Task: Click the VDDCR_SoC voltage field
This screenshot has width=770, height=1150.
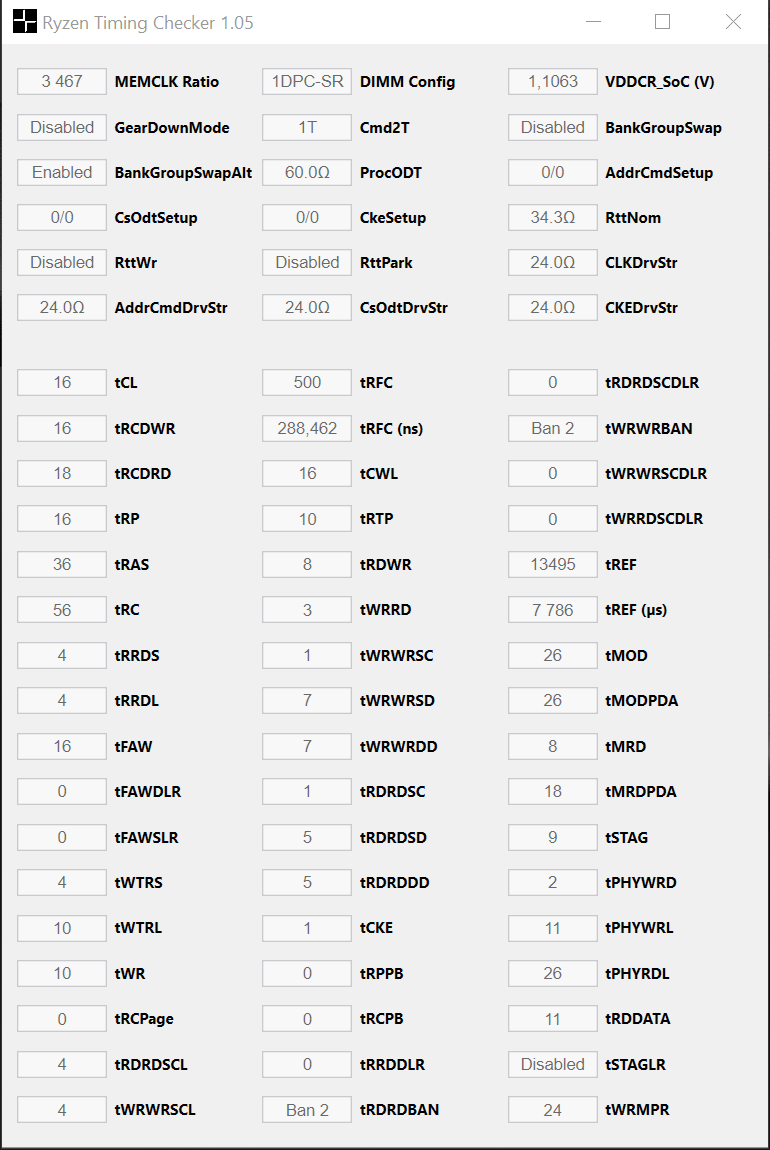Action: pos(553,82)
